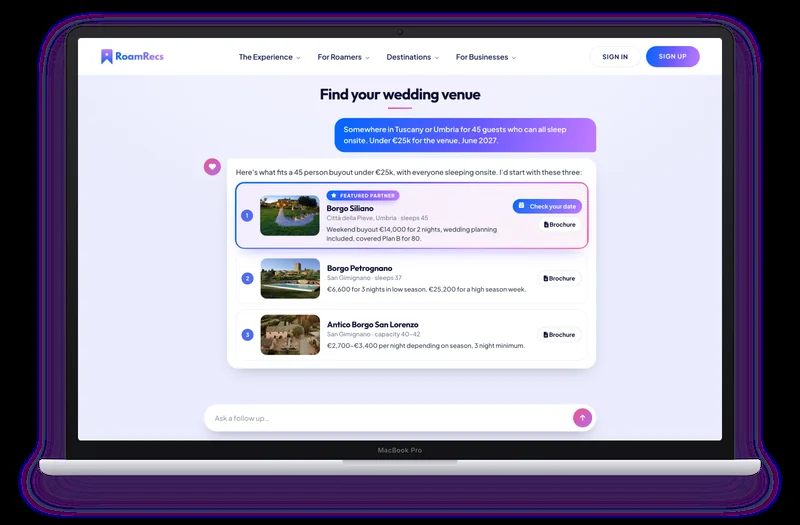This screenshot has height=525, width=800.
Task: Click 'San Gimignano · capacity 40–42' text
Action: tap(373, 334)
